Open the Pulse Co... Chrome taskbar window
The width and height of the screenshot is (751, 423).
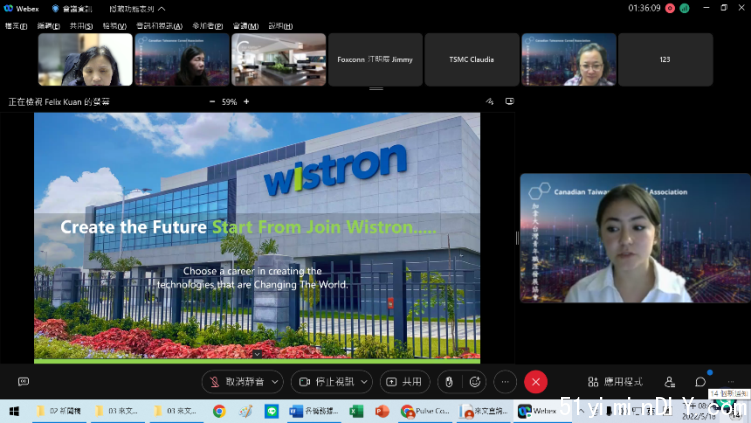tap(425, 411)
